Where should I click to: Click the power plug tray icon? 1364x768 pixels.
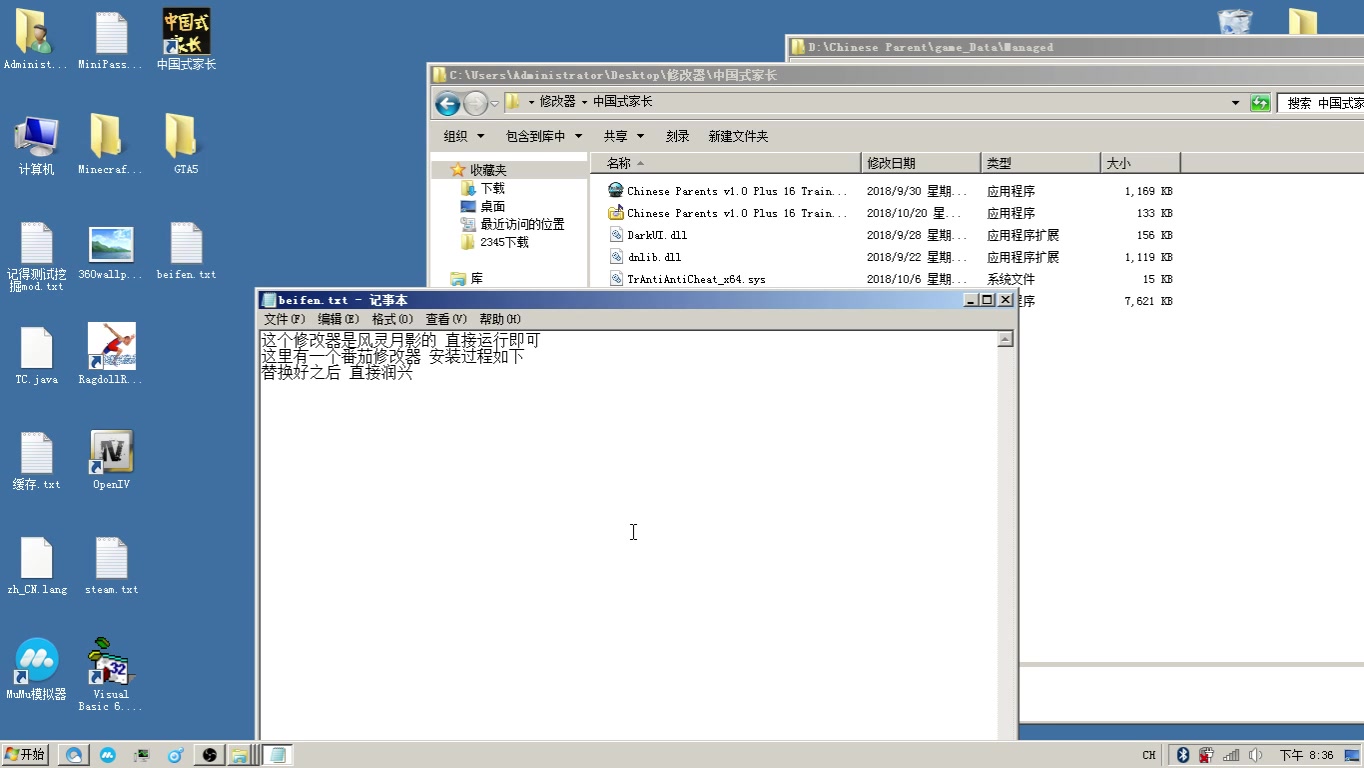pyautogui.click(x=1207, y=755)
